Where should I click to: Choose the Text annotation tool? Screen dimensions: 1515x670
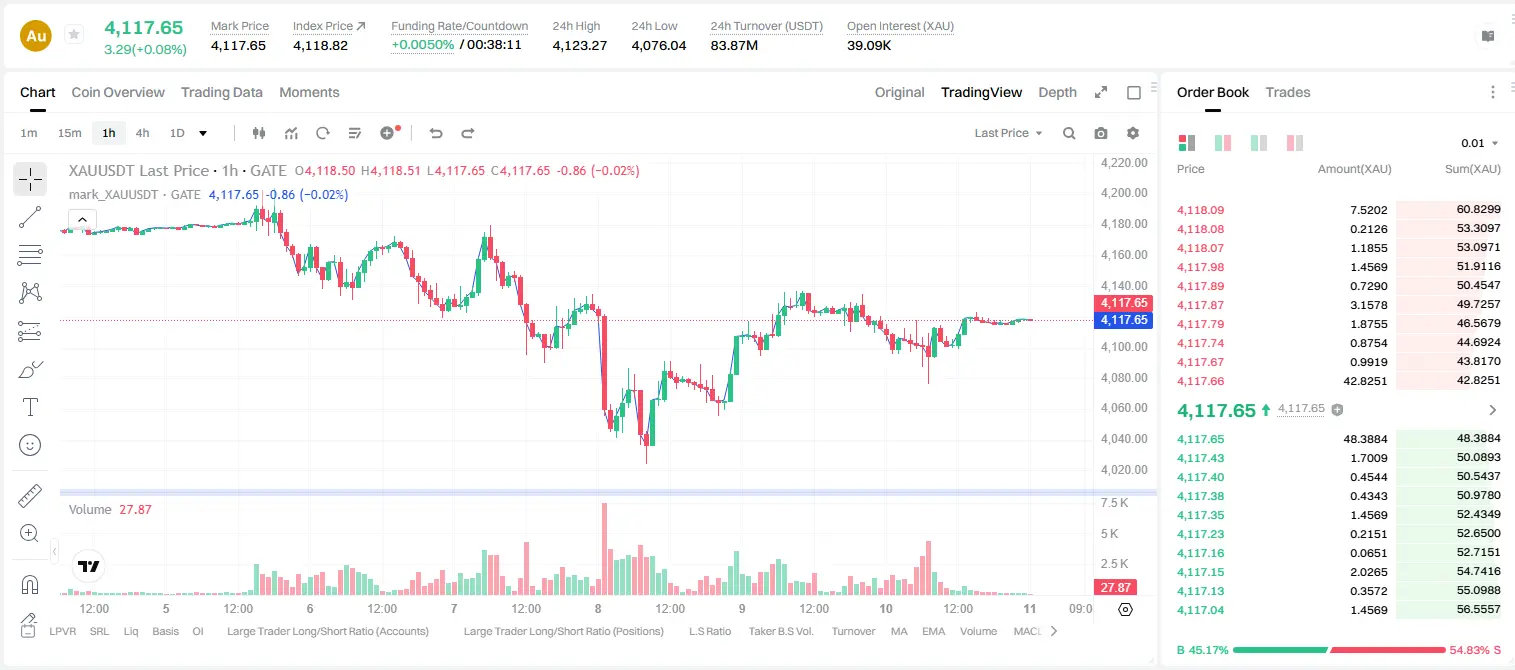[x=30, y=407]
